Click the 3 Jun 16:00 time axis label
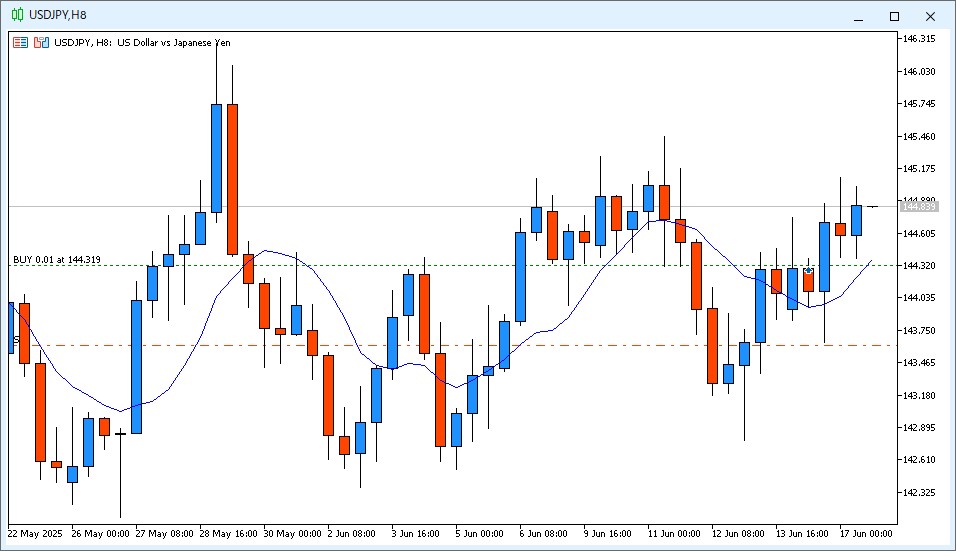The height and width of the screenshot is (551, 956). click(x=416, y=534)
